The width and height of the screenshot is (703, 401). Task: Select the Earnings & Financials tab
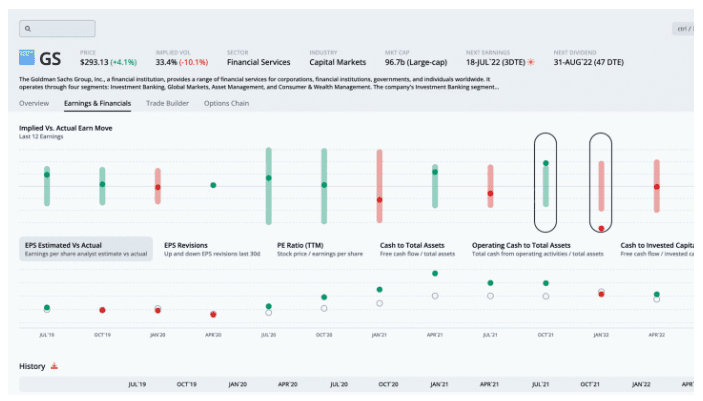point(97,103)
